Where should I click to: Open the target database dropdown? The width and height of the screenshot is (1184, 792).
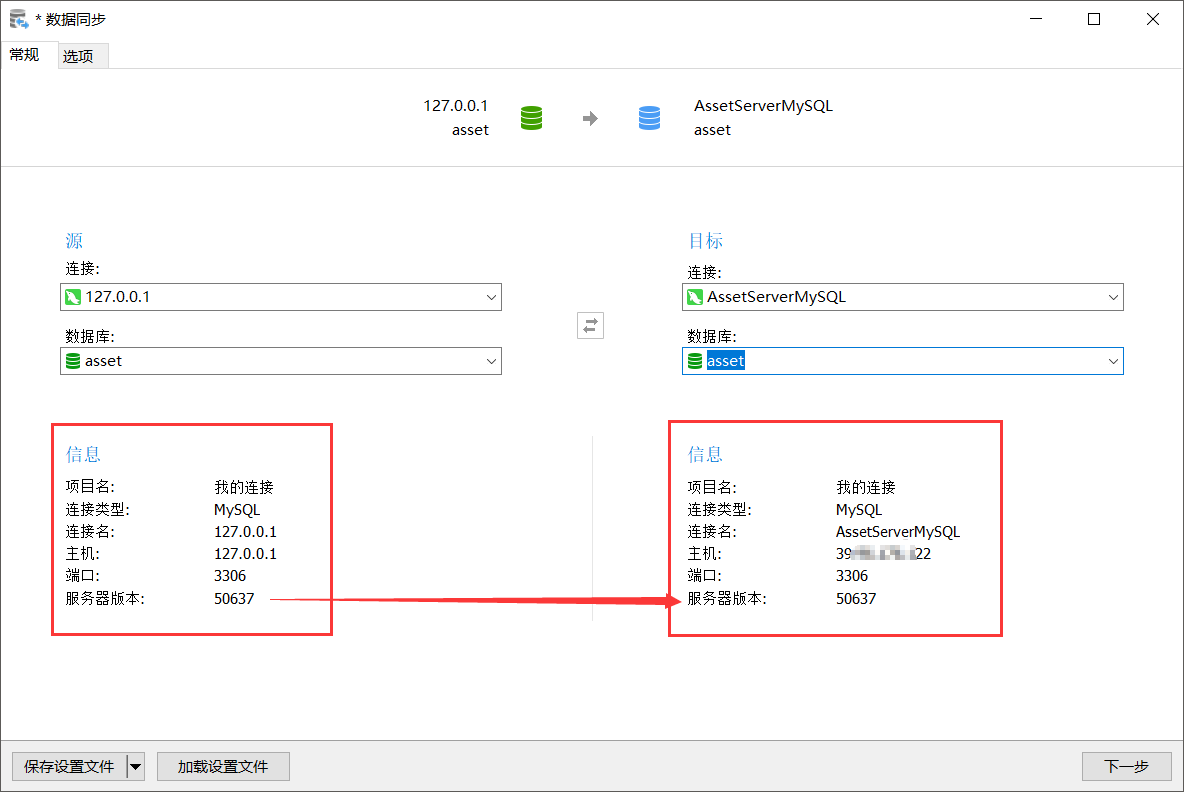[x=1112, y=361]
